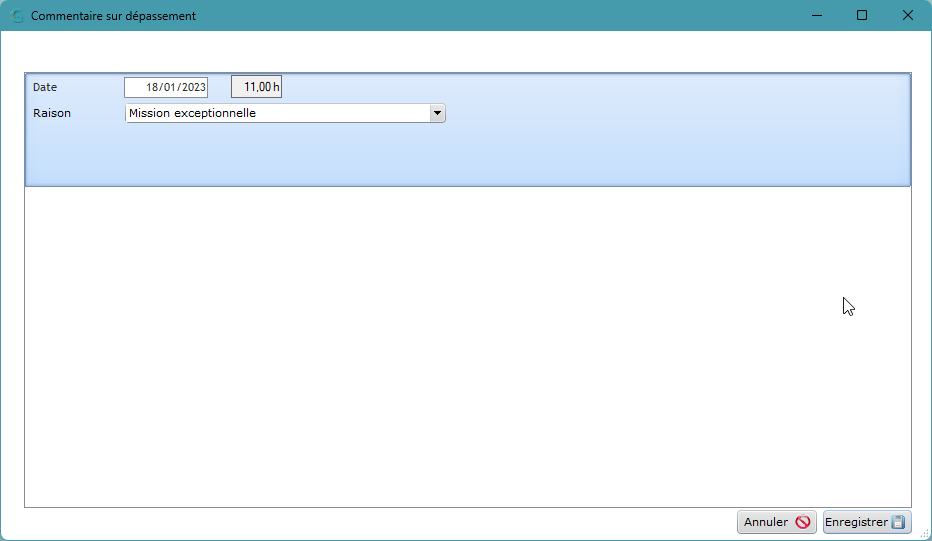Click the Date label

point(45,87)
